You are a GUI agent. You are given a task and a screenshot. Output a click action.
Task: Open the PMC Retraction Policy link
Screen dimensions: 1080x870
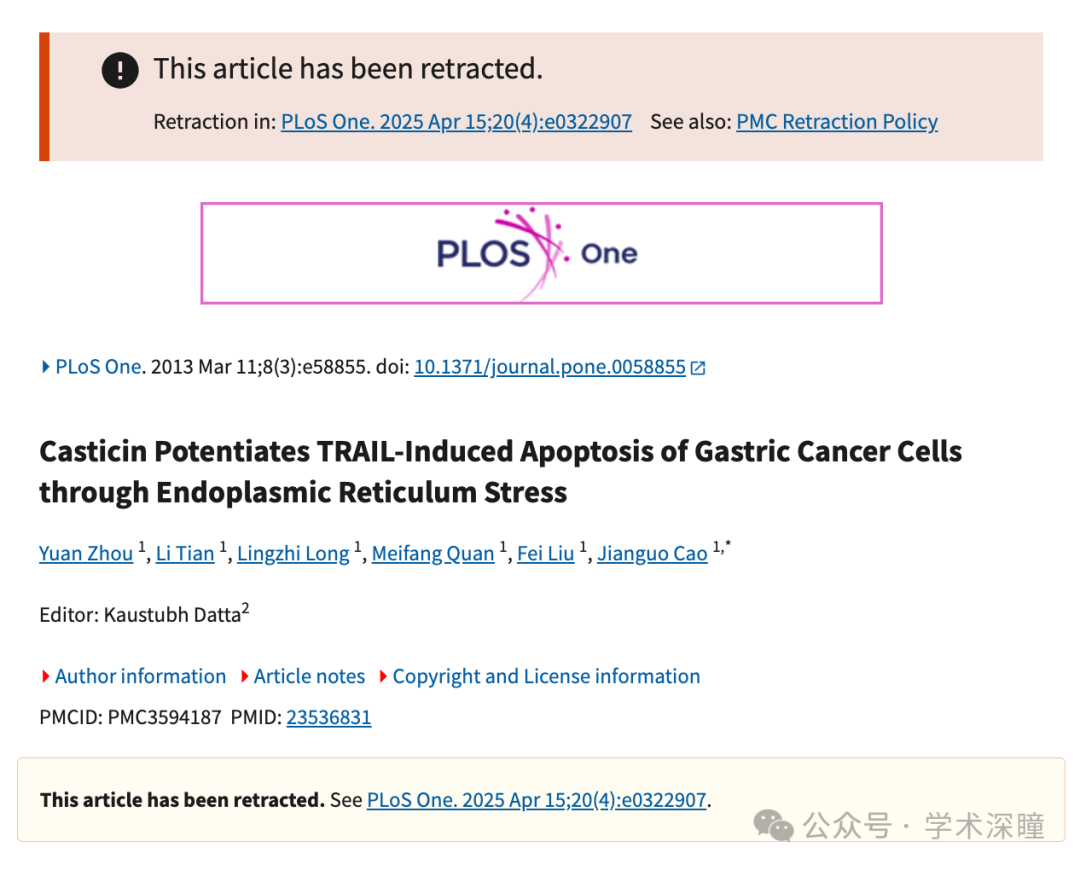tap(837, 122)
